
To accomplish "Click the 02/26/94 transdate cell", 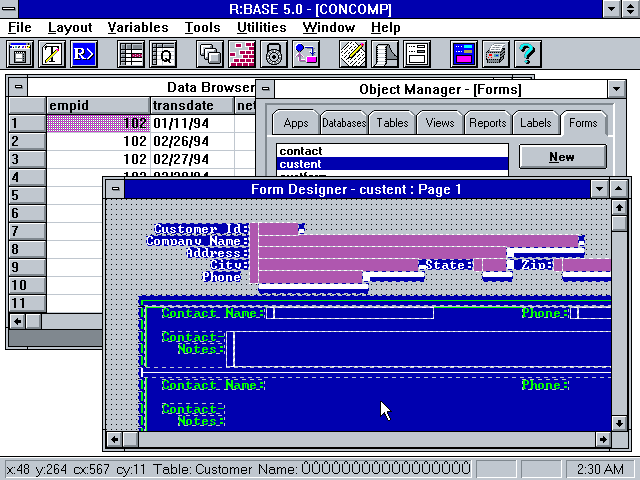I will (x=193, y=141).
